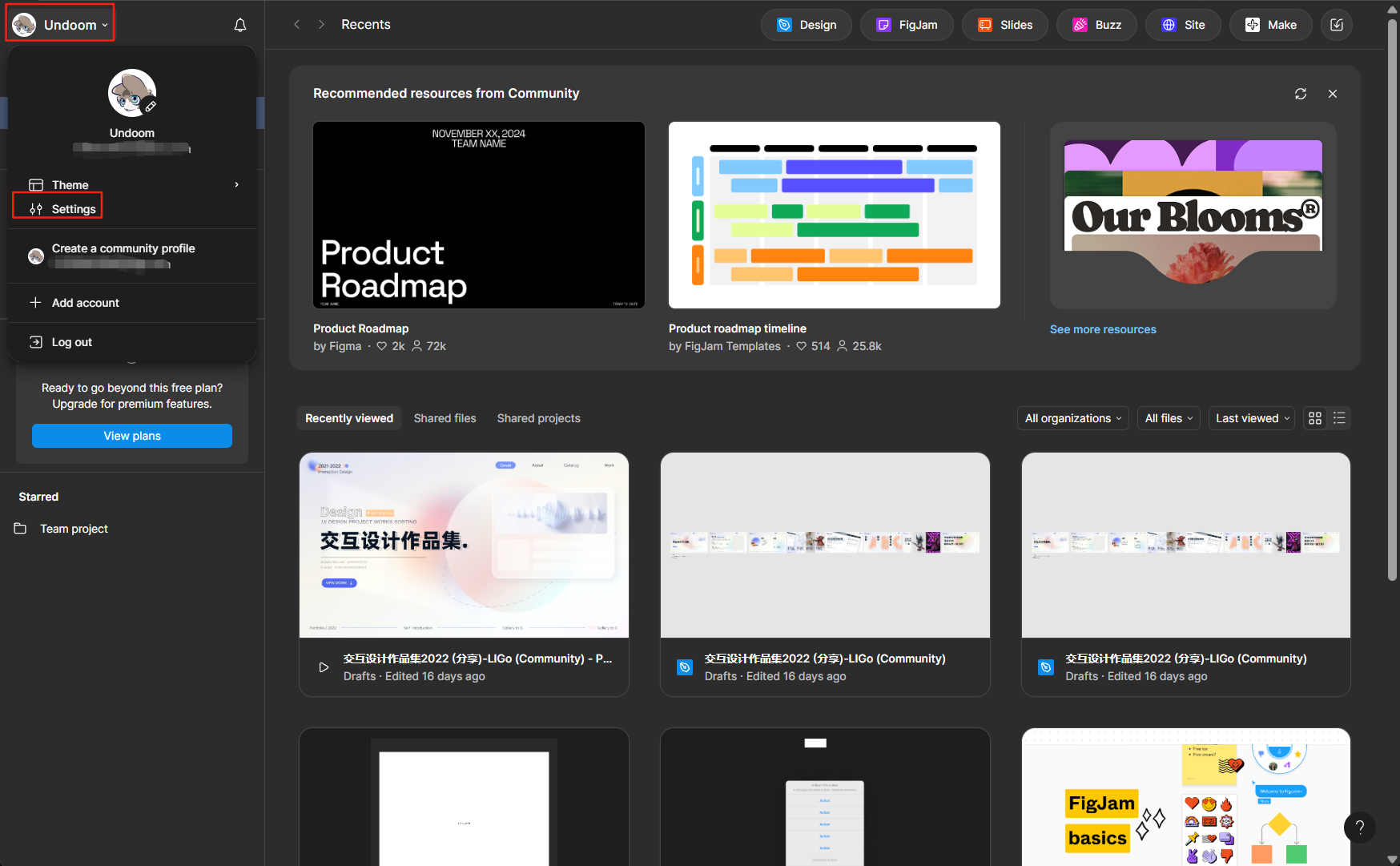Click the Team project folder icon
Viewport: 1400px width, 866px height.
(x=21, y=529)
